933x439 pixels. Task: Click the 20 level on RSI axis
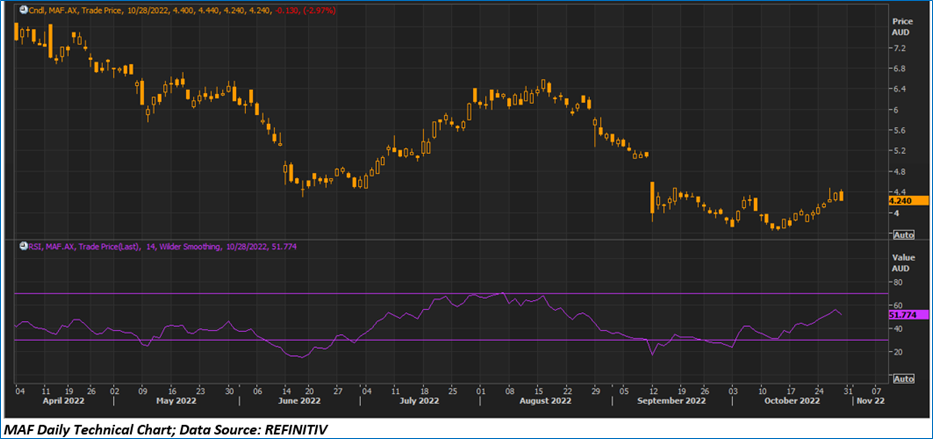tap(896, 352)
